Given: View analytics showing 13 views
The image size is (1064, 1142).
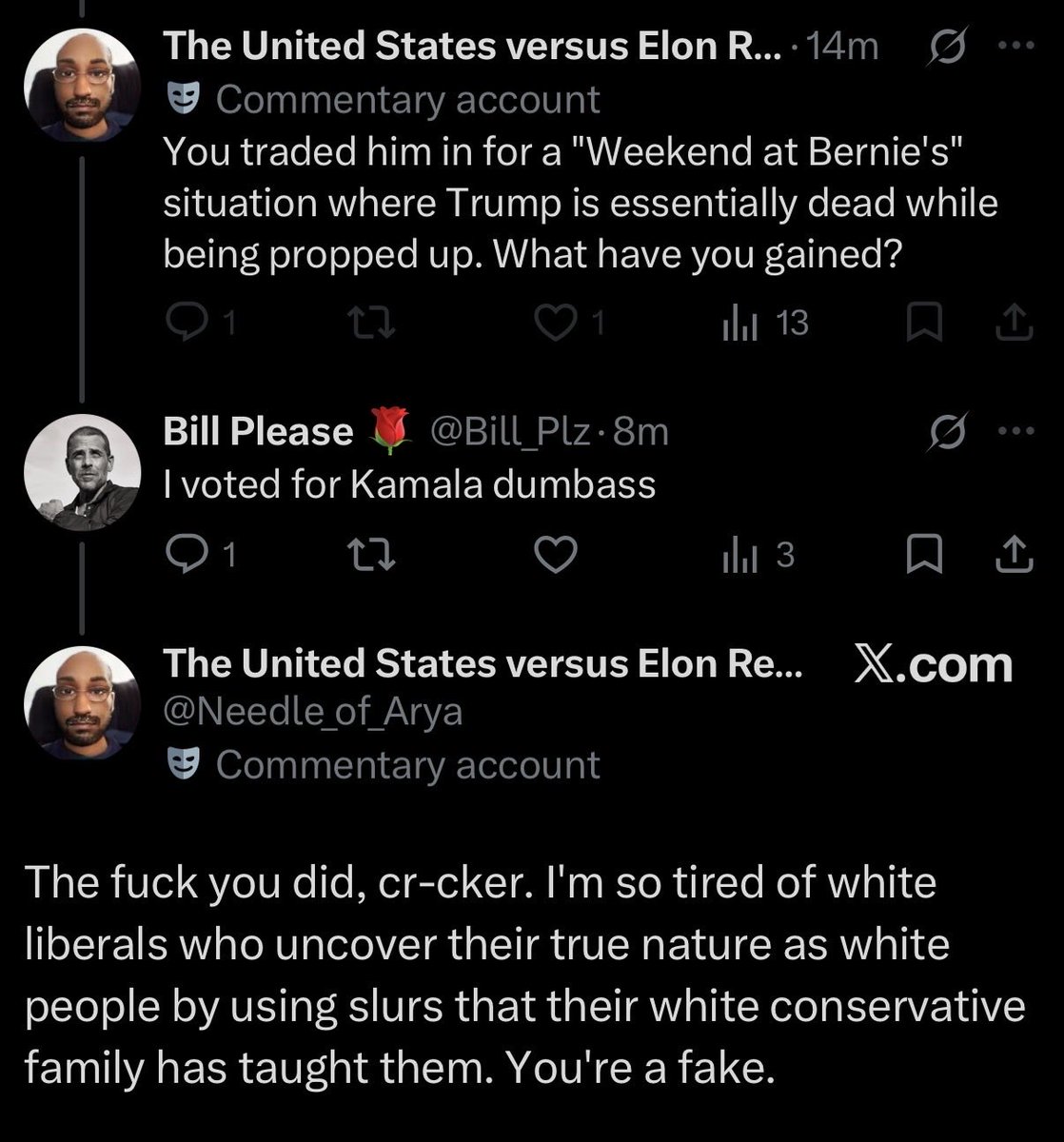Looking at the screenshot, I should (766, 325).
